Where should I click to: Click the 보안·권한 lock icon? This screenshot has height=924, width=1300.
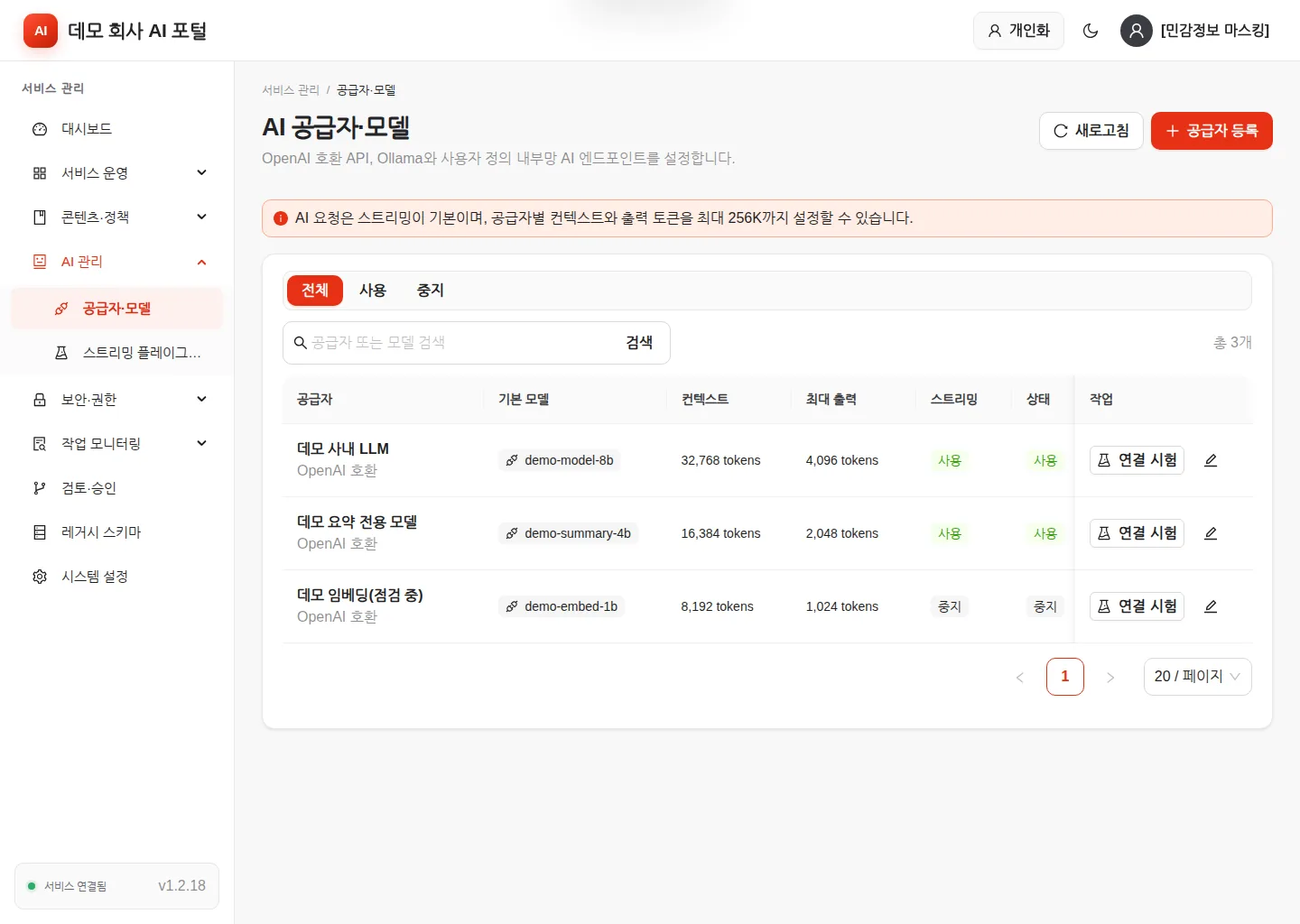40,400
